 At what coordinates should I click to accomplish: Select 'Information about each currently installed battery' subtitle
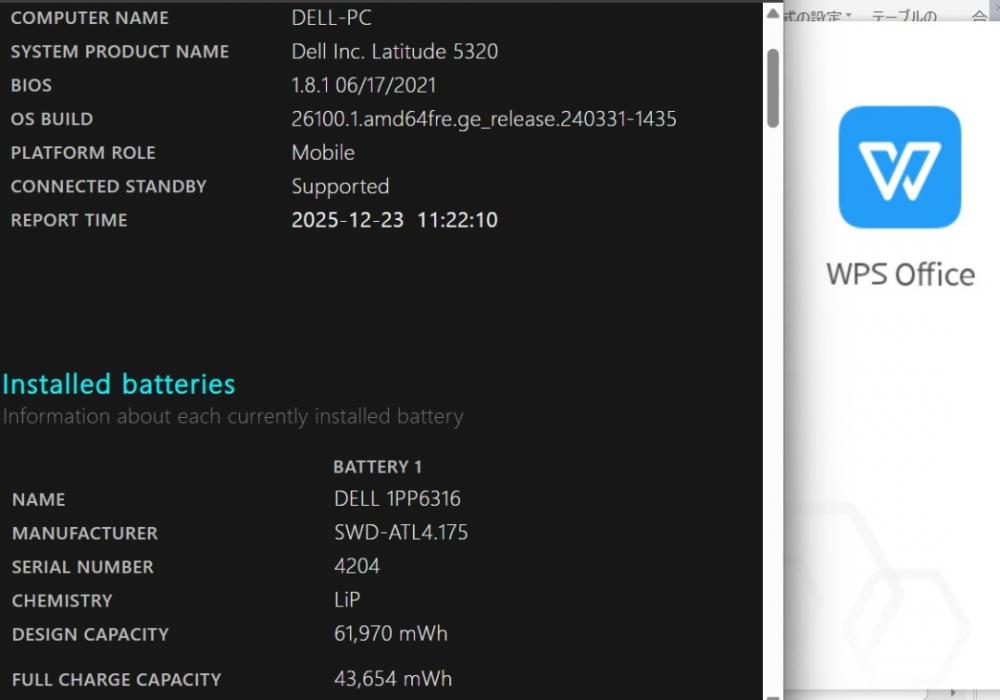pyautogui.click(x=233, y=416)
